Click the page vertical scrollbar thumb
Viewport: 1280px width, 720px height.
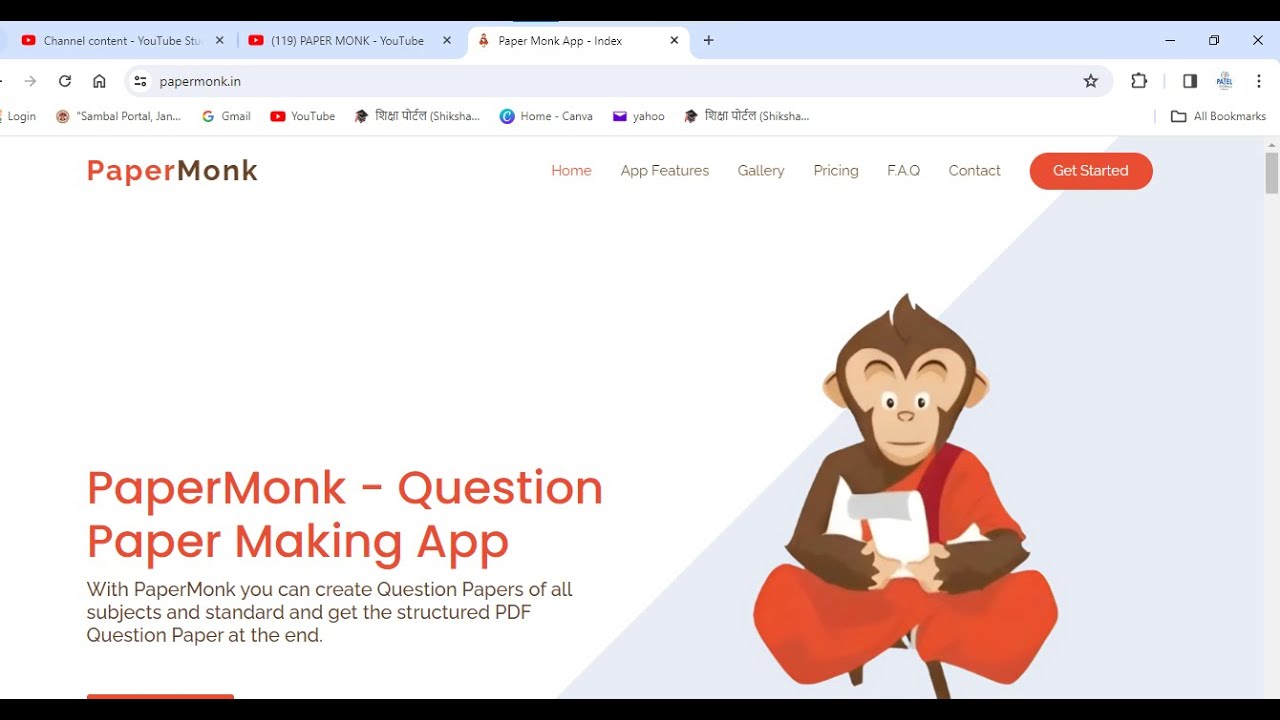[x=1272, y=173]
